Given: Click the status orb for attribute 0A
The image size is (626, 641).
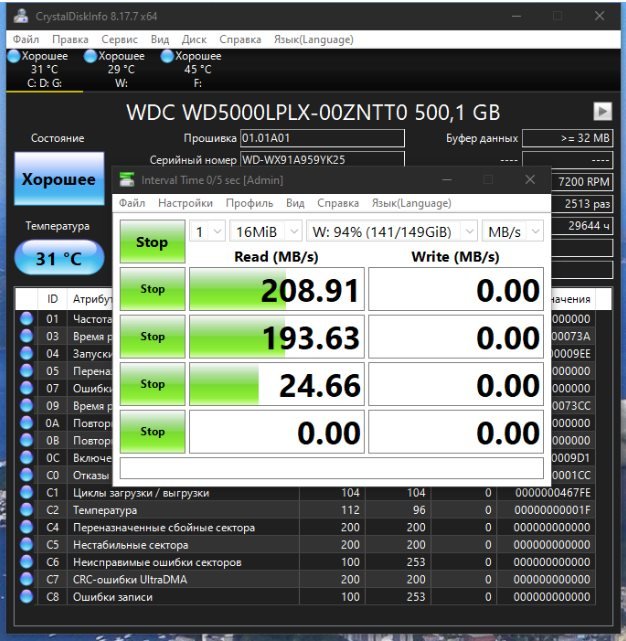Looking at the screenshot, I should click(x=27, y=423).
